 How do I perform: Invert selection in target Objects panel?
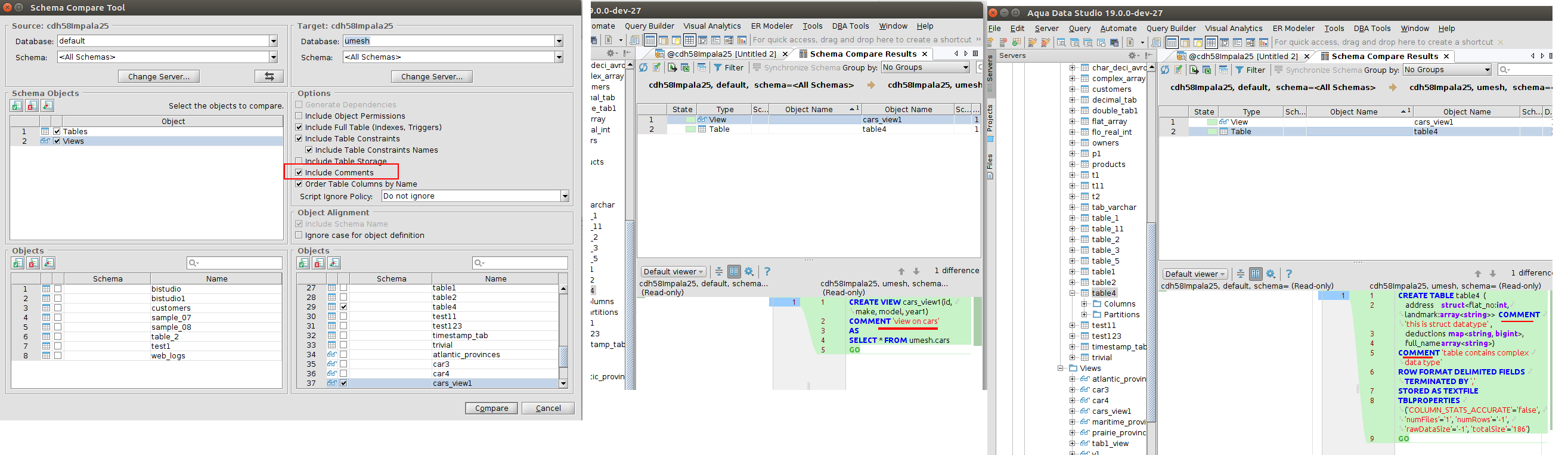click(334, 263)
